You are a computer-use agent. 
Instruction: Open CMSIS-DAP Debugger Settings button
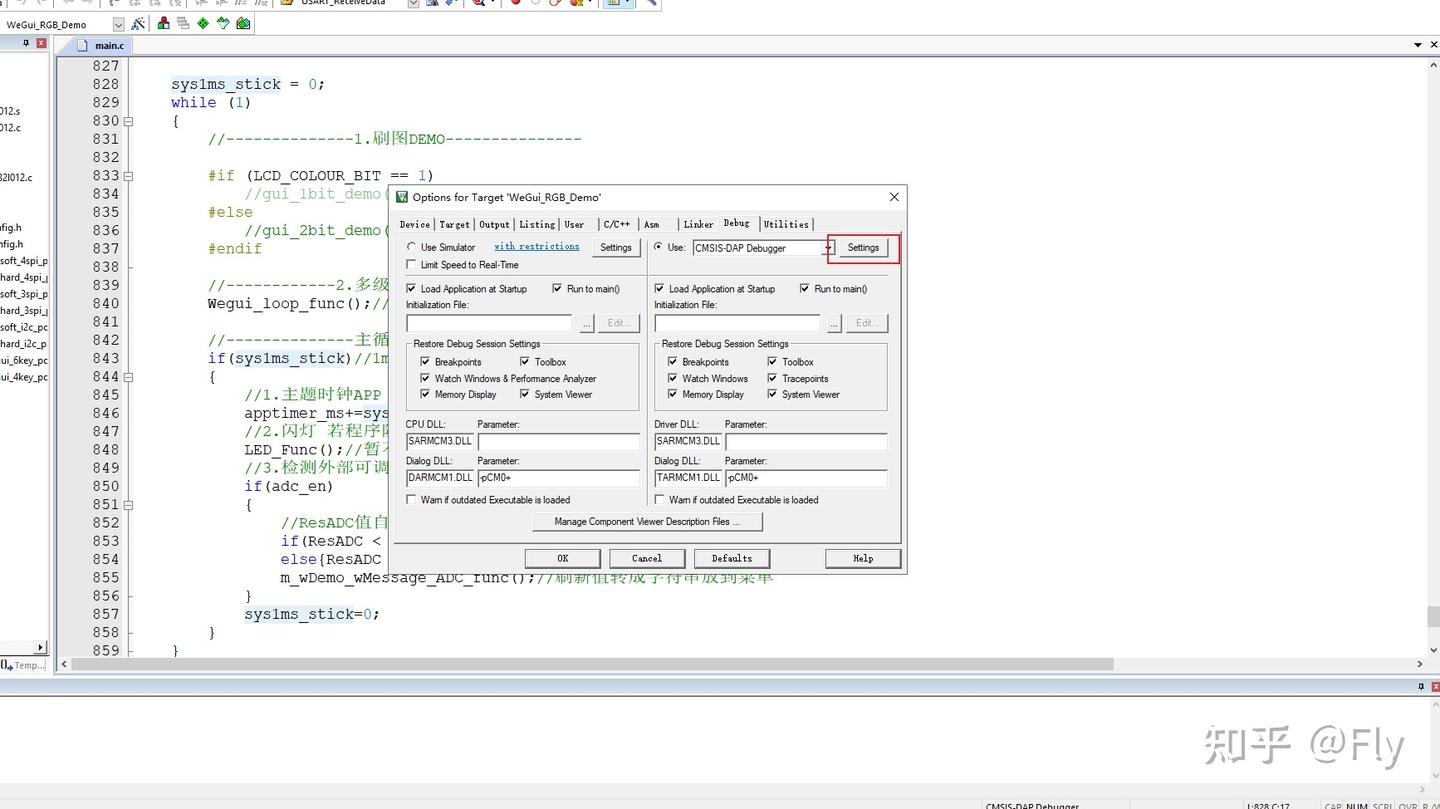[863, 248]
